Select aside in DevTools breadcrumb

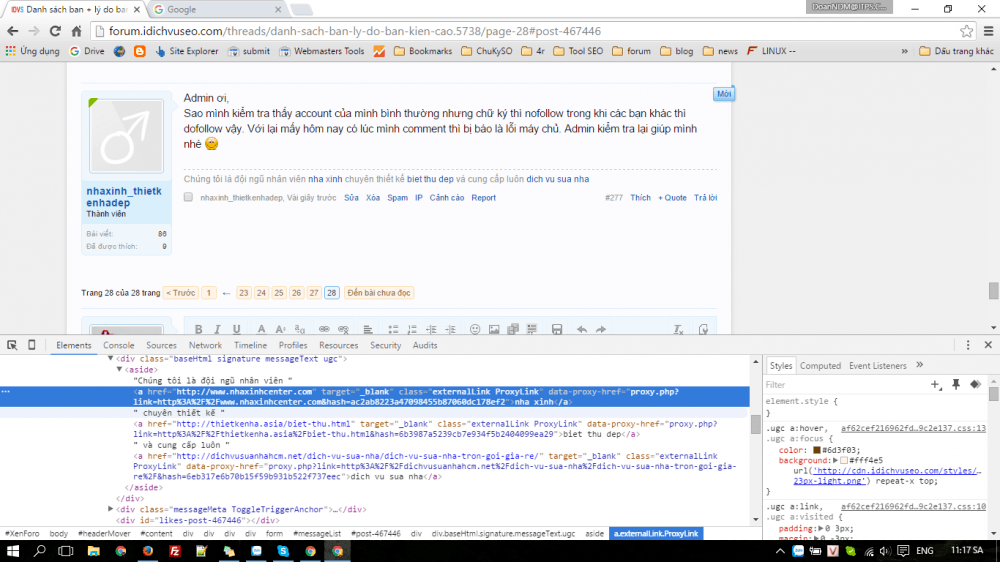[594, 533]
